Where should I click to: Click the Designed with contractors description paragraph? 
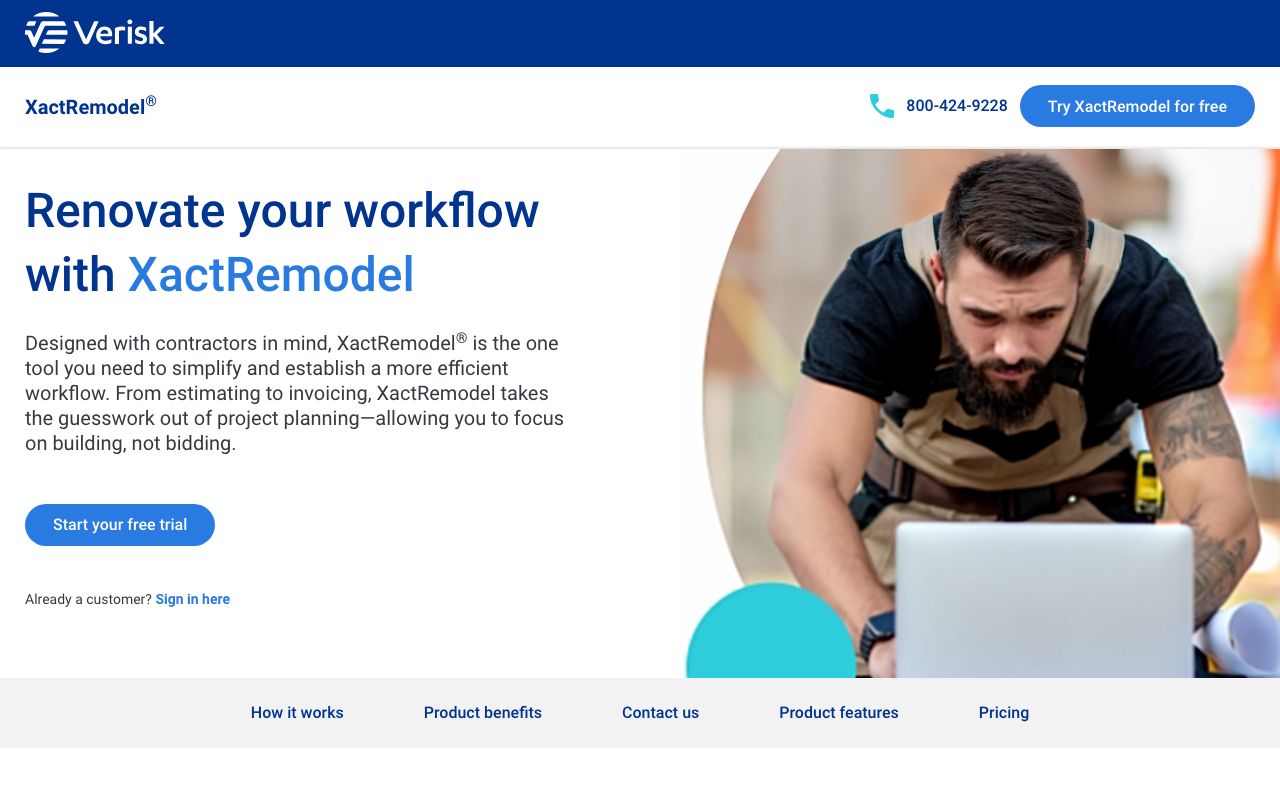click(295, 393)
